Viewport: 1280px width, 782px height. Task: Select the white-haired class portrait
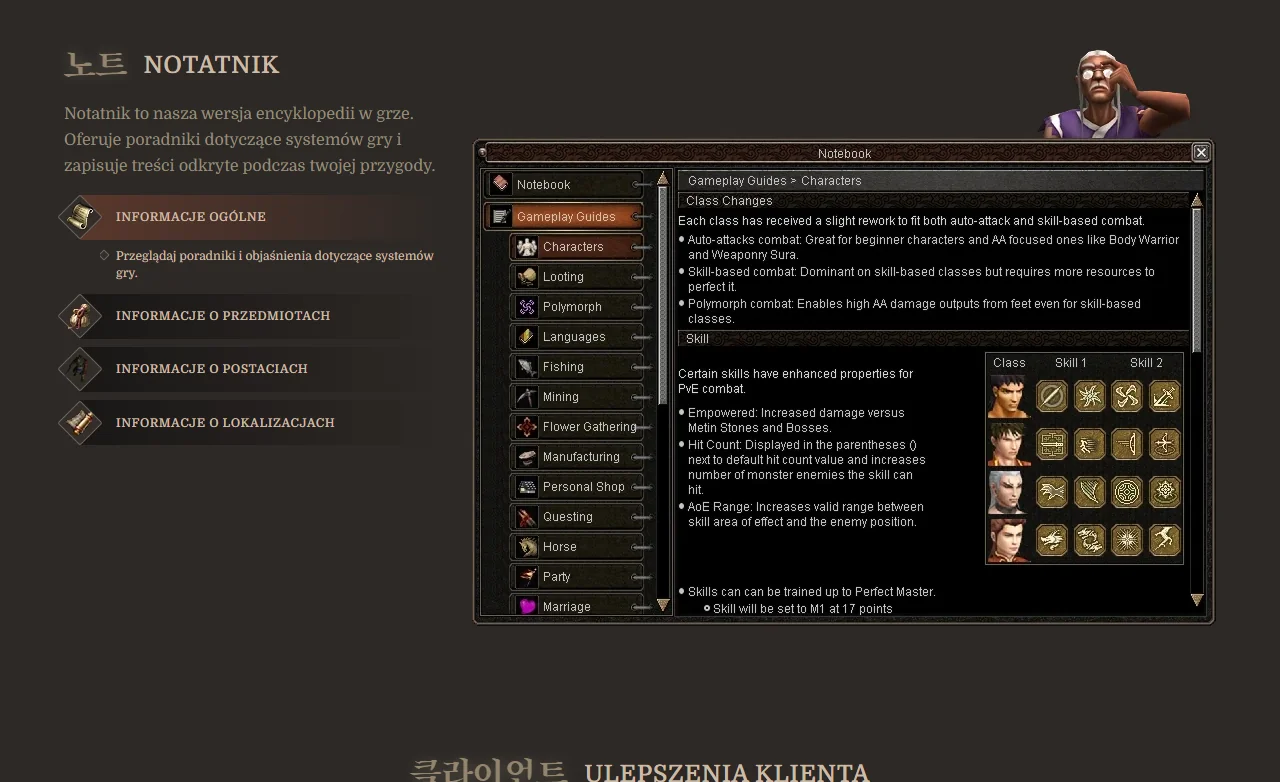pyautogui.click(x=1009, y=492)
